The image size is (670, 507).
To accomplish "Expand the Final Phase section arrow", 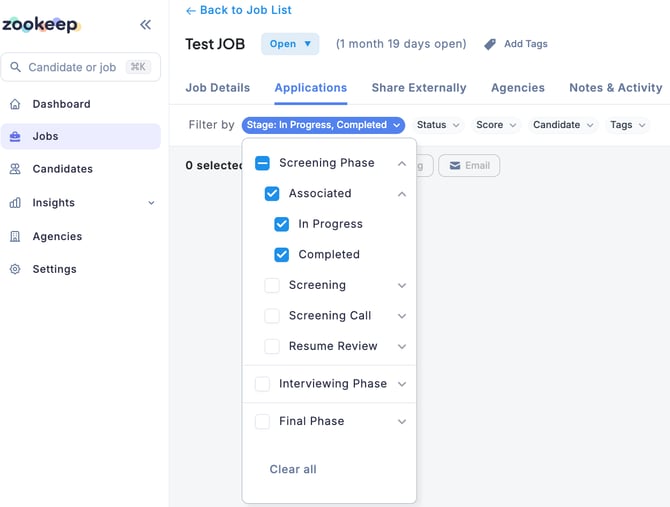I will point(402,422).
